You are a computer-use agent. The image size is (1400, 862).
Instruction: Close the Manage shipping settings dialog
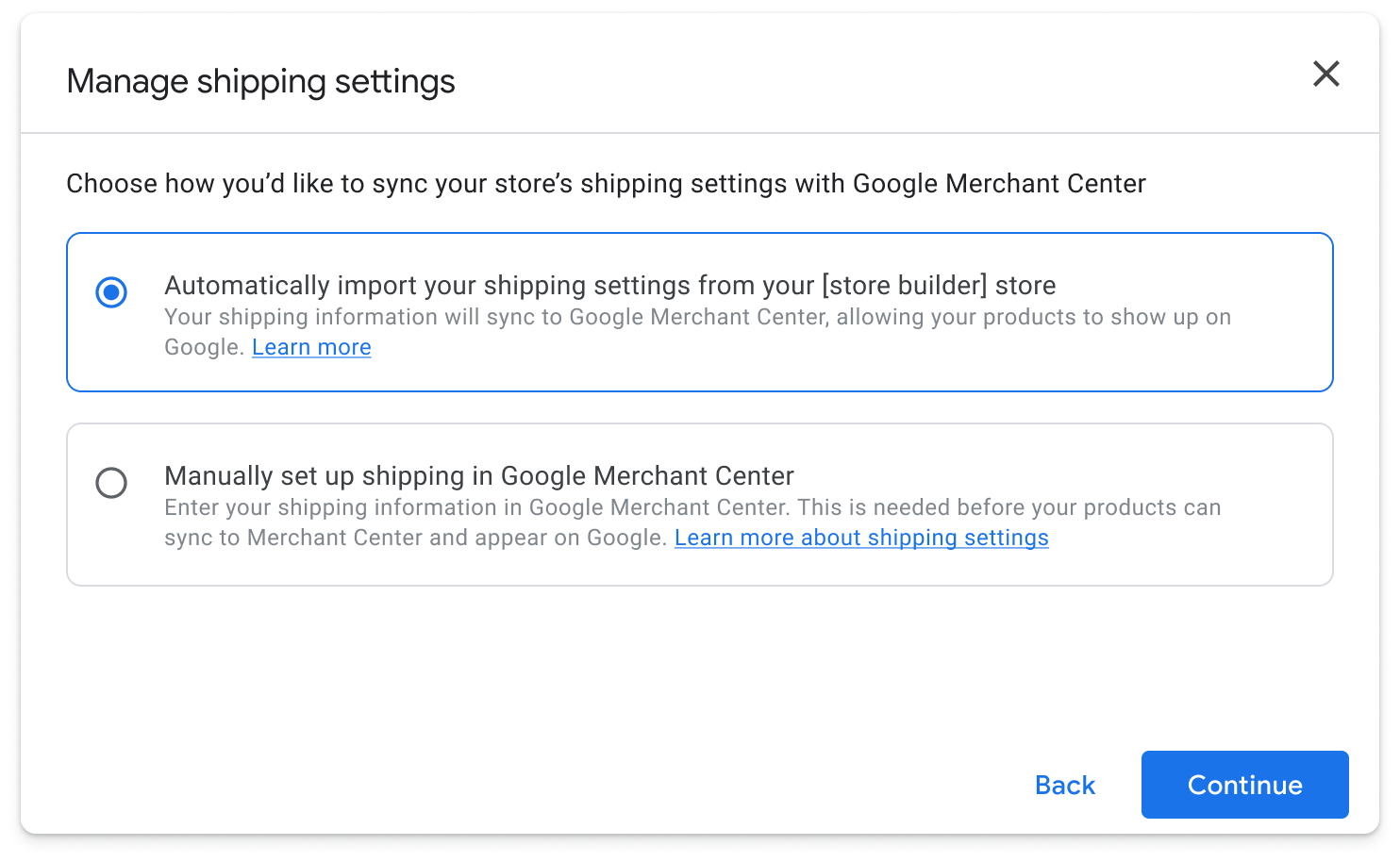[1325, 74]
